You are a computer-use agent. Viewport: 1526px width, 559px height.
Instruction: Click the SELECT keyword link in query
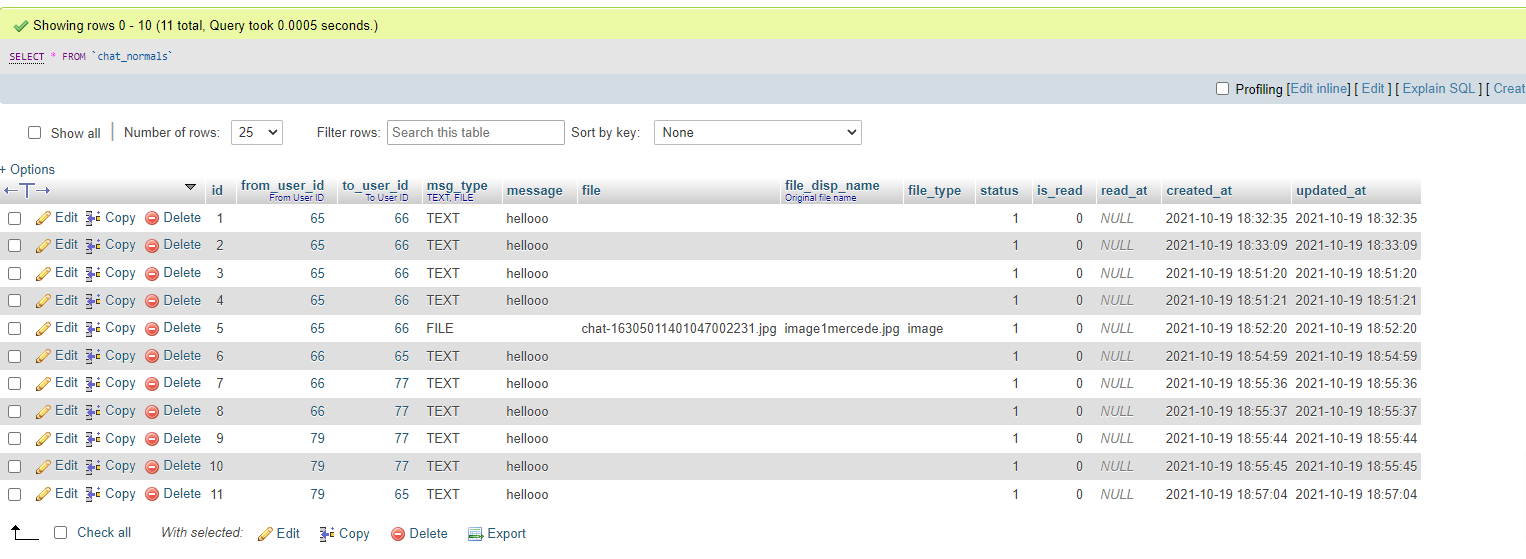[x=27, y=56]
